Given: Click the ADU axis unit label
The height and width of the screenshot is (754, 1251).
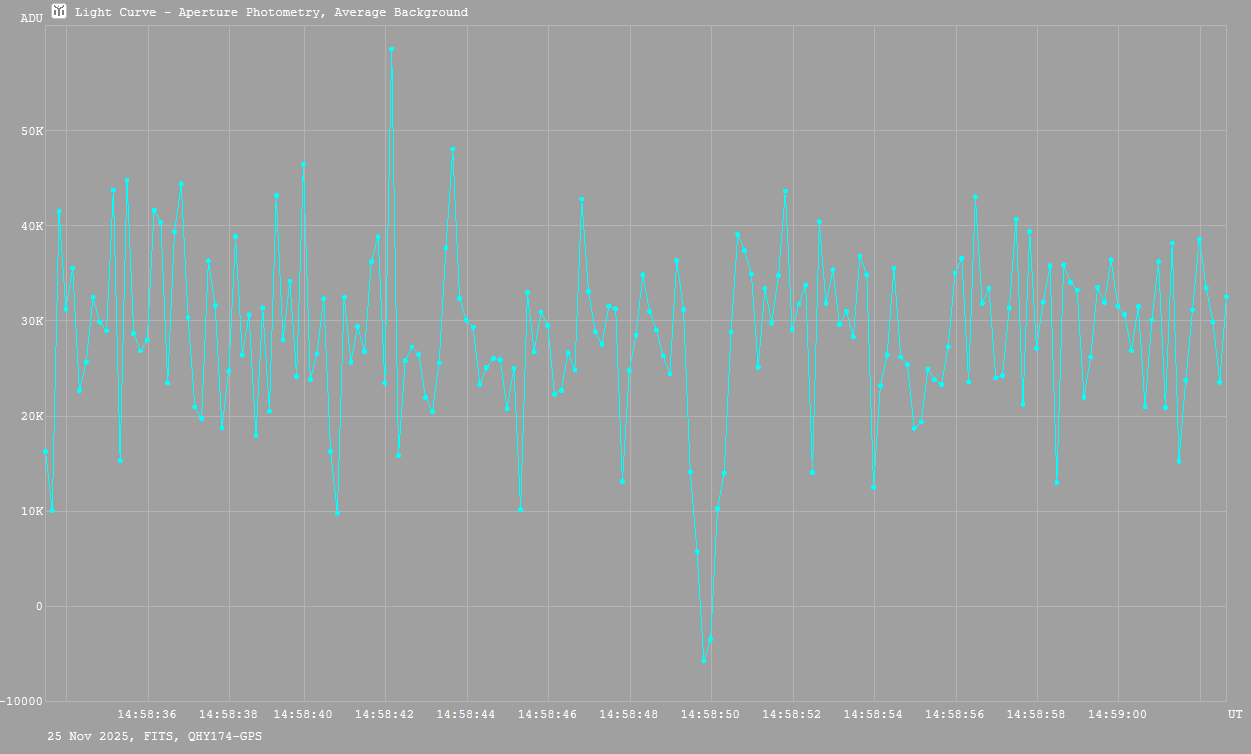Looking at the screenshot, I should [x=31, y=18].
